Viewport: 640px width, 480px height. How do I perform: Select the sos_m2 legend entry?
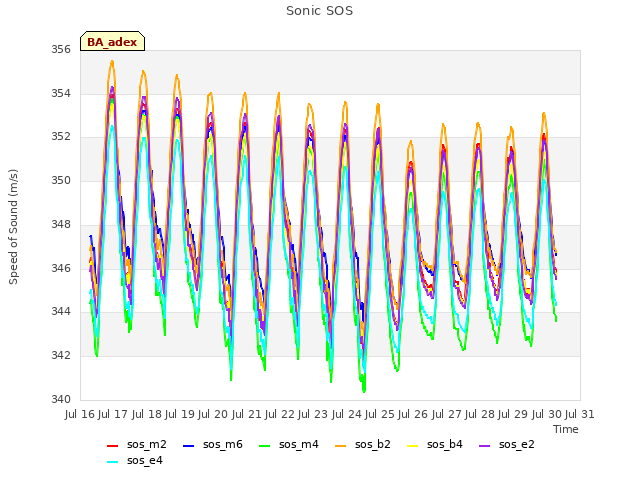click(x=137, y=444)
